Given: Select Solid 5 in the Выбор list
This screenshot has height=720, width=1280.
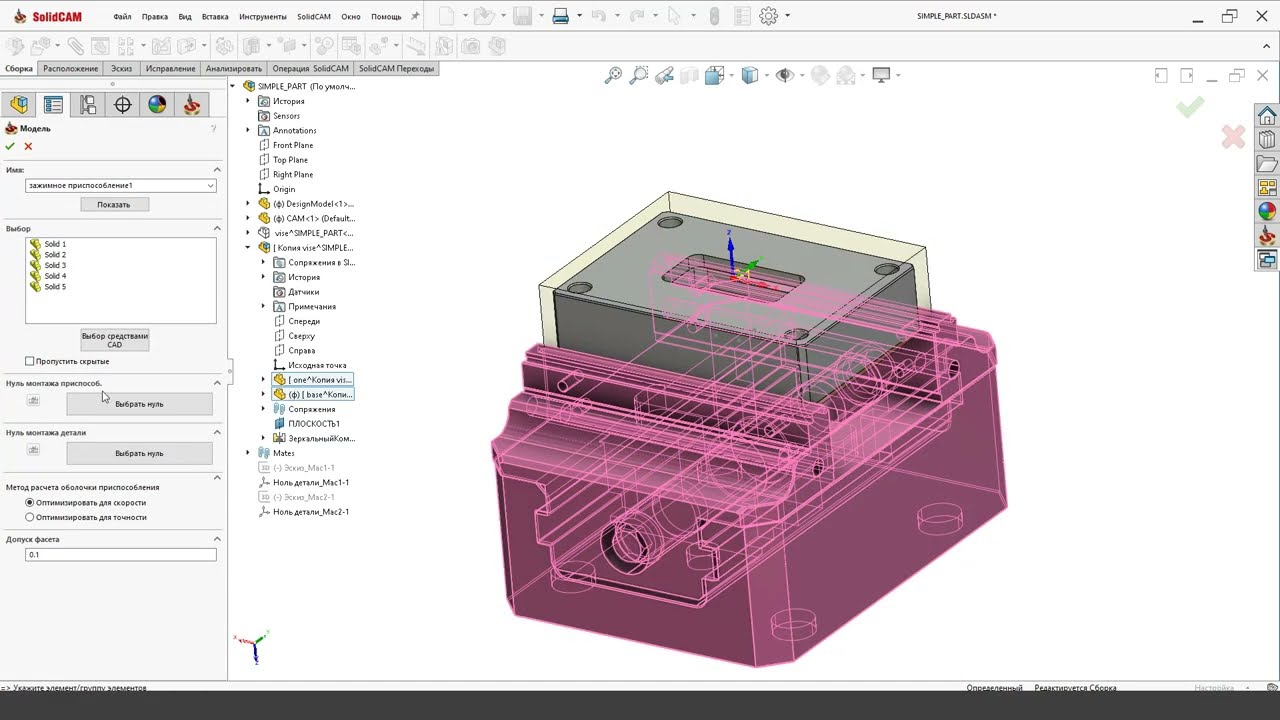Looking at the screenshot, I should [55, 287].
